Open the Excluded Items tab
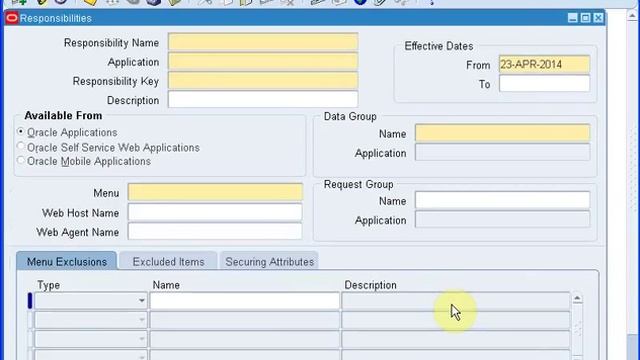The width and height of the screenshot is (640, 360). [168, 262]
